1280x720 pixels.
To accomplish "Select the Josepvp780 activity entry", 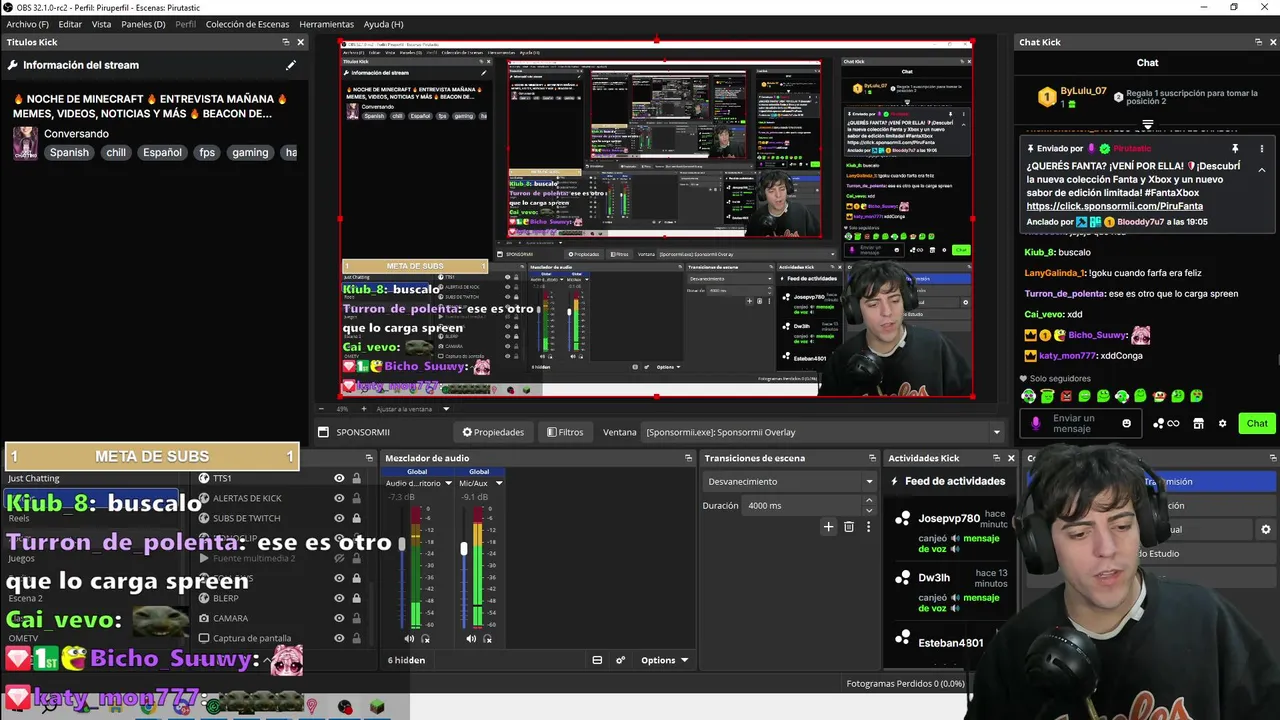I will point(950,534).
